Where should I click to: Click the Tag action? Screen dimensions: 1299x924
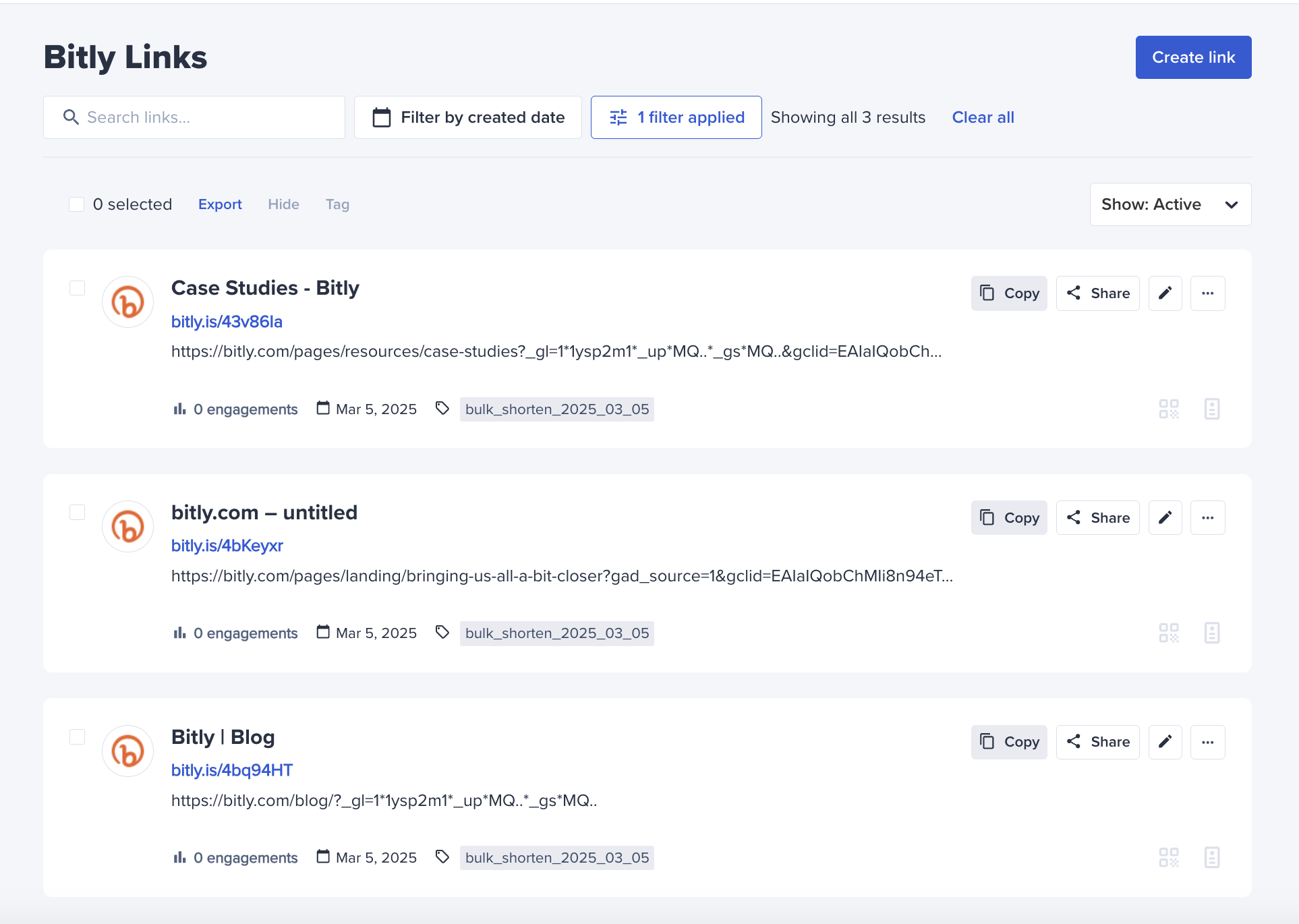(x=337, y=204)
